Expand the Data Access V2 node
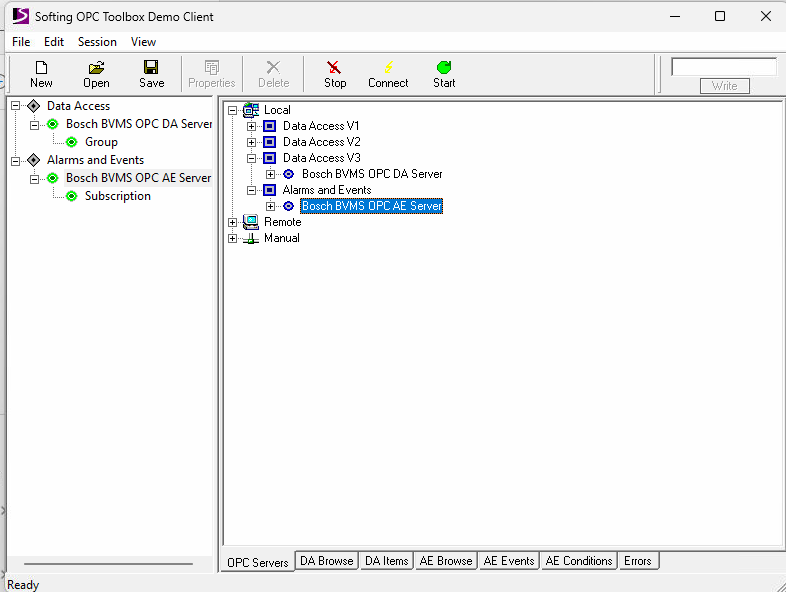The width and height of the screenshot is (786, 592). (251, 142)
